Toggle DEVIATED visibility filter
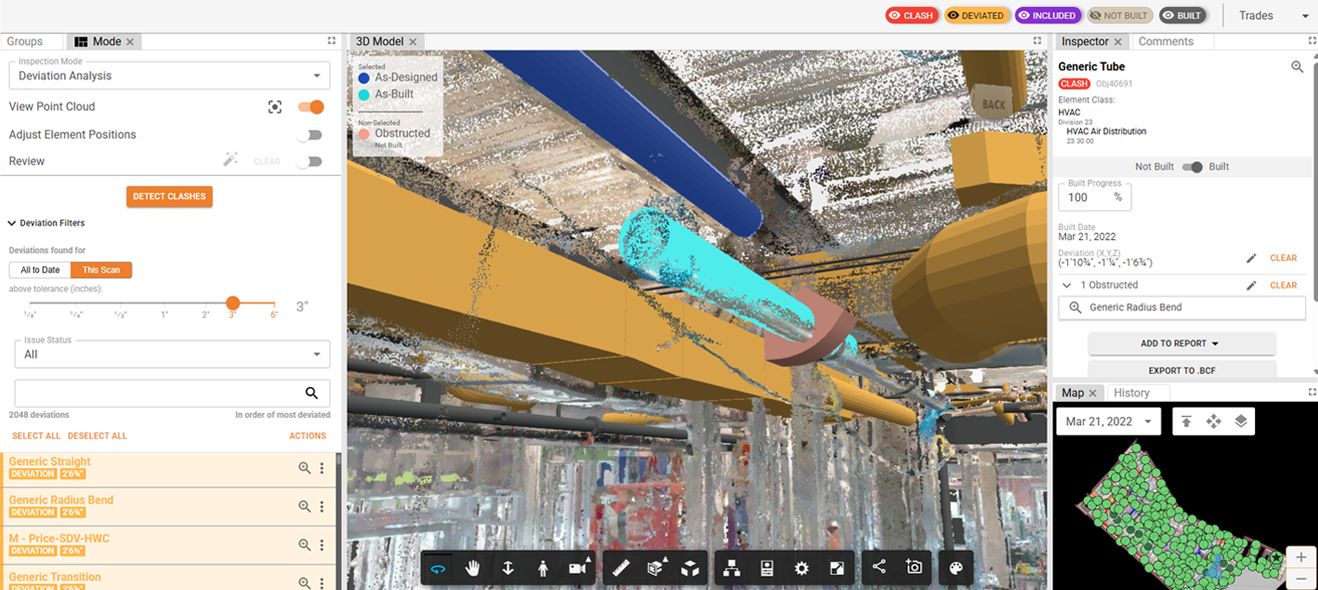This screenshot has height=590, width=1318. [x=976, y=15]
